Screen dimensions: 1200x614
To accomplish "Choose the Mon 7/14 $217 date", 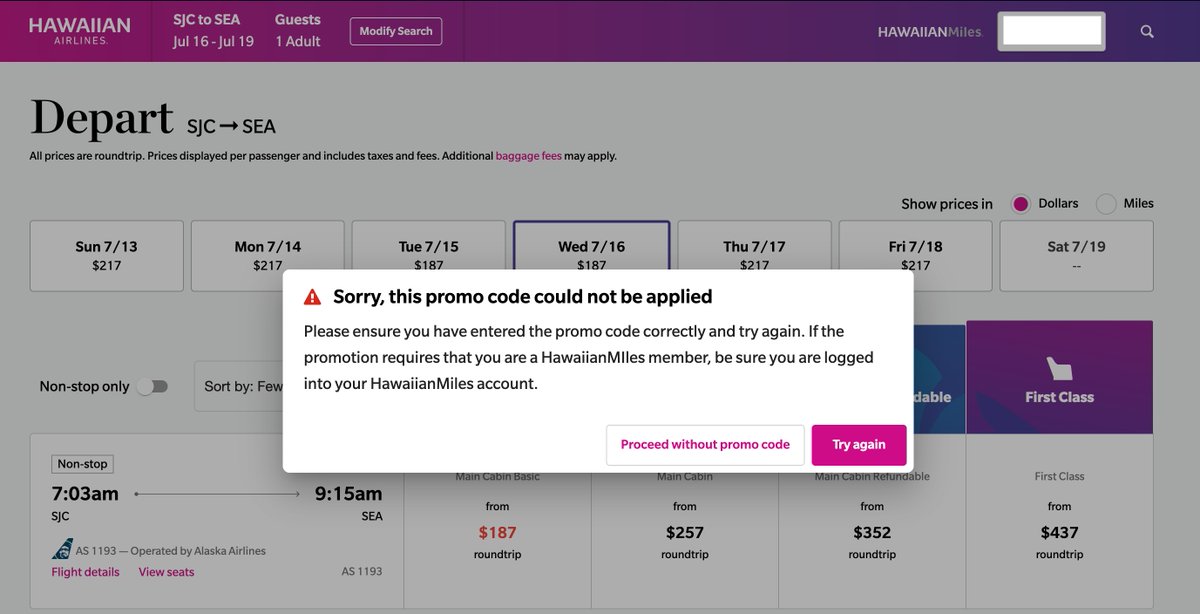I will [268, 256].
